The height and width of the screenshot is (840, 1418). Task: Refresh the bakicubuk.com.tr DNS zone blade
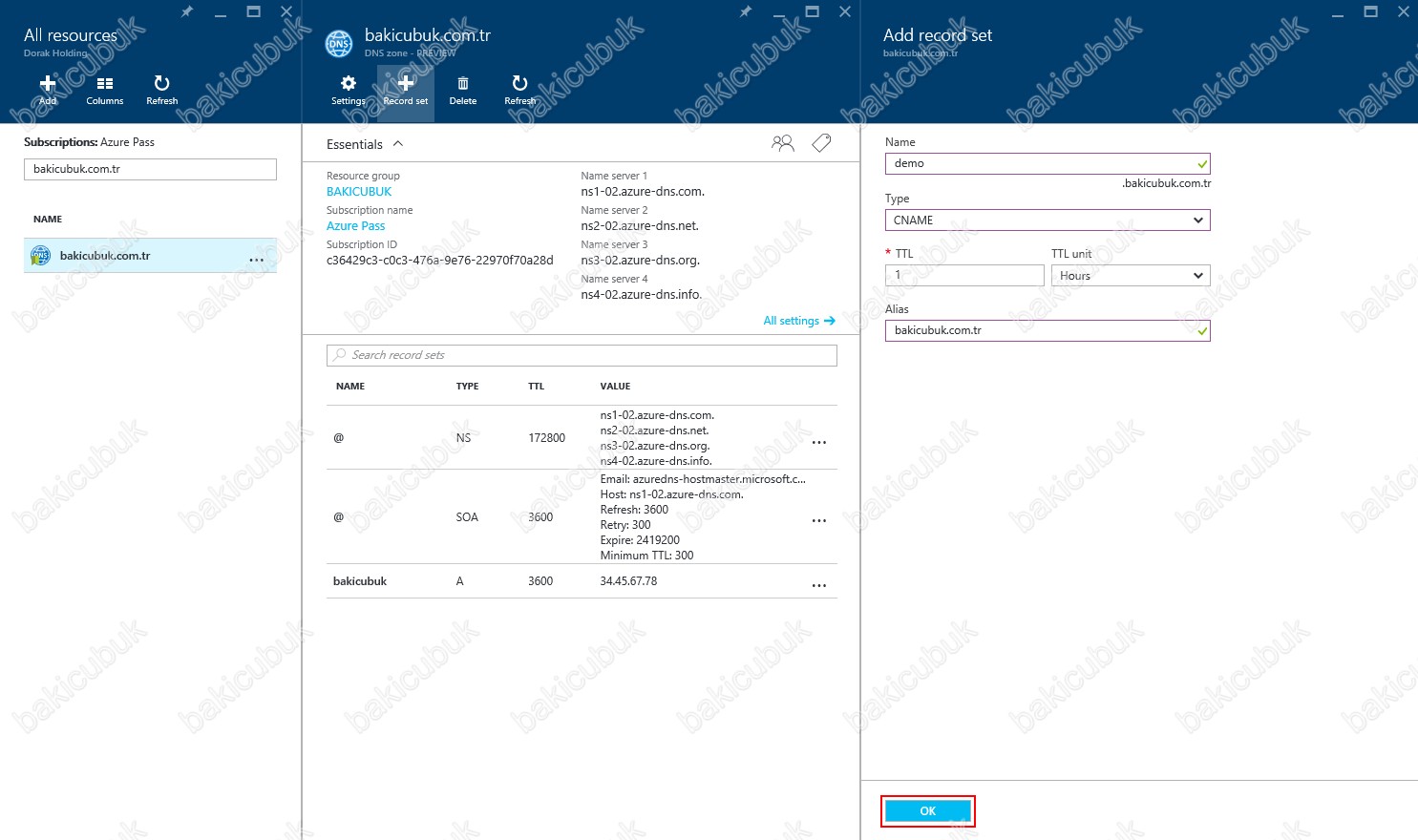pos(520,91)
